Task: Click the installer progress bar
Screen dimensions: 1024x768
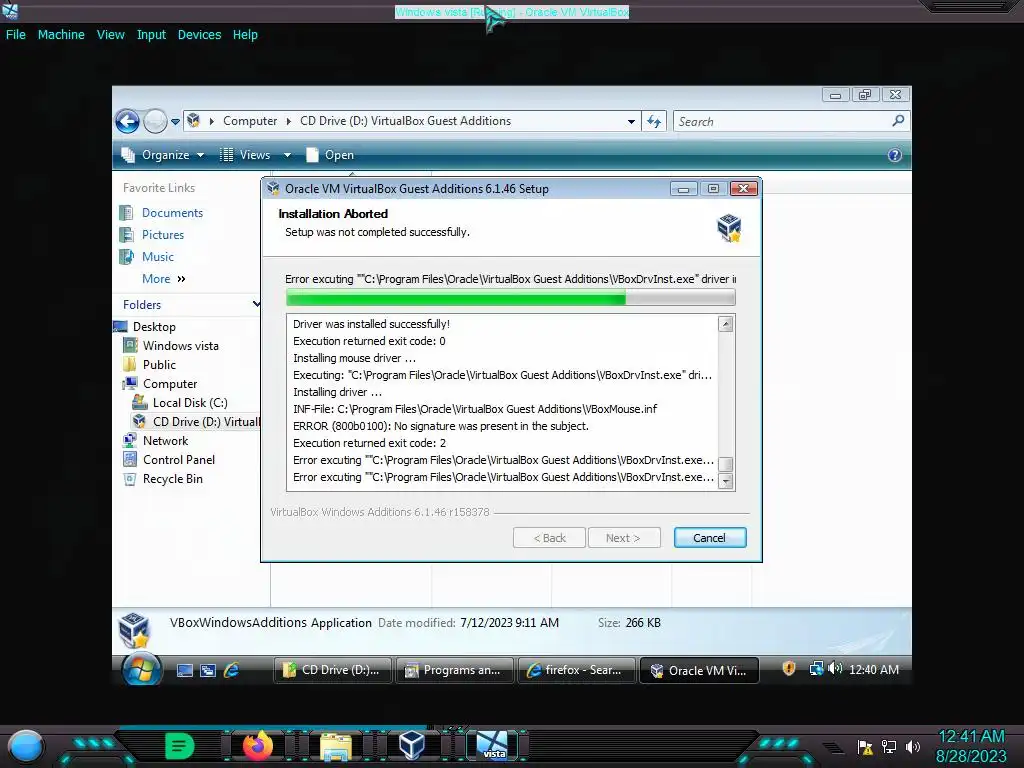Action: [511, 298]
